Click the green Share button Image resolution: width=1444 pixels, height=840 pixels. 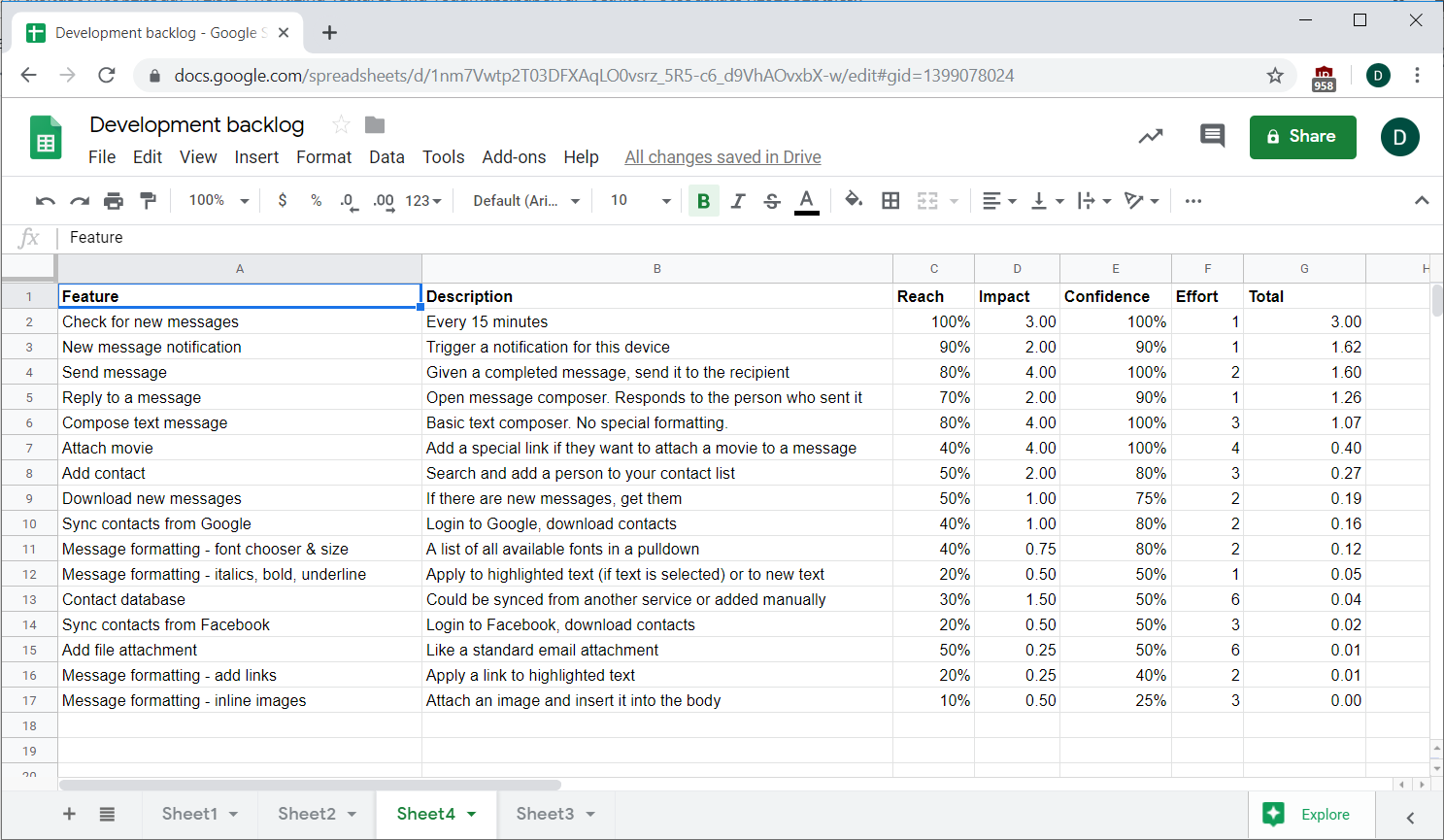pyautogui.click(x=1302, y=137)
